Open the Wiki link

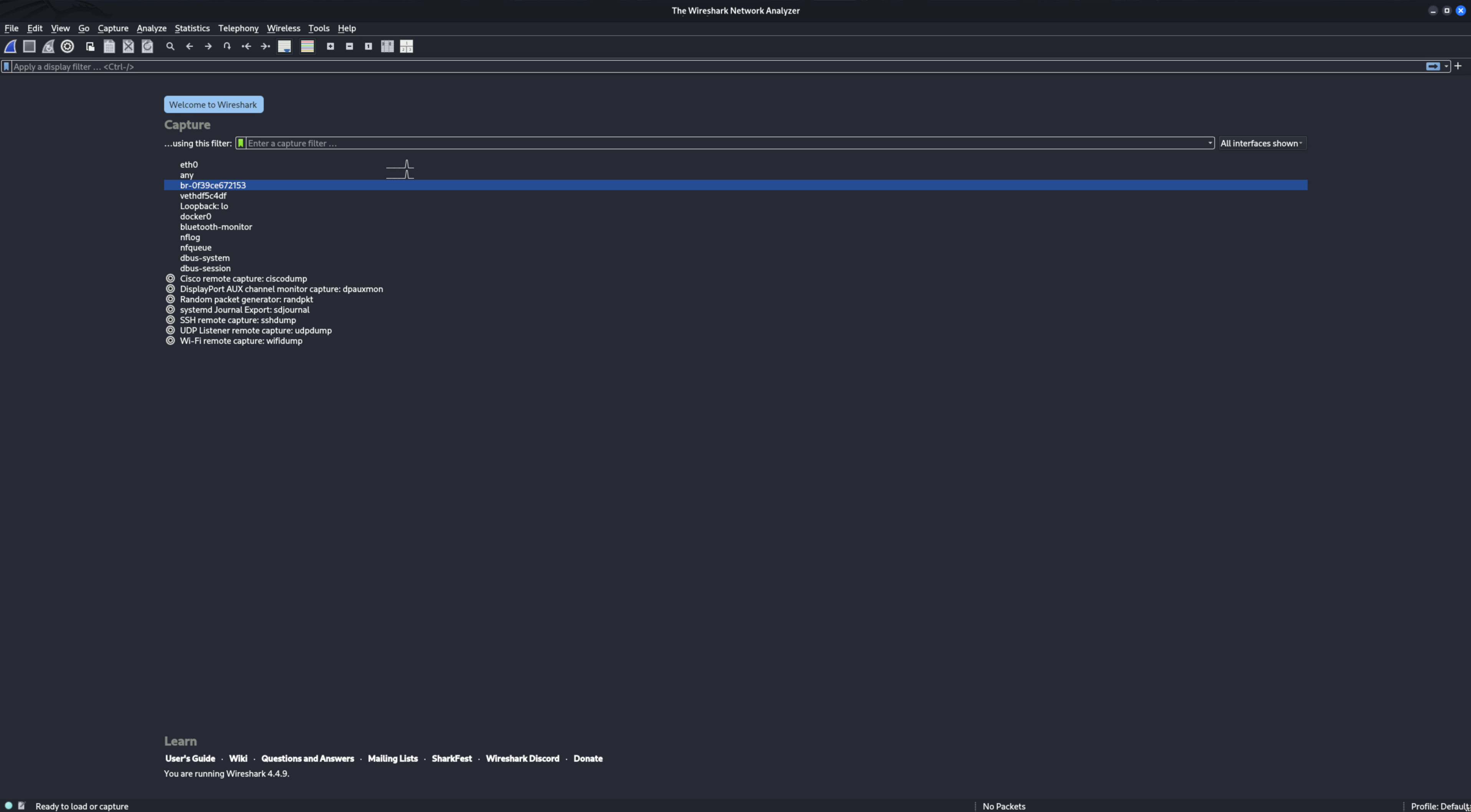tap(238, 758)
